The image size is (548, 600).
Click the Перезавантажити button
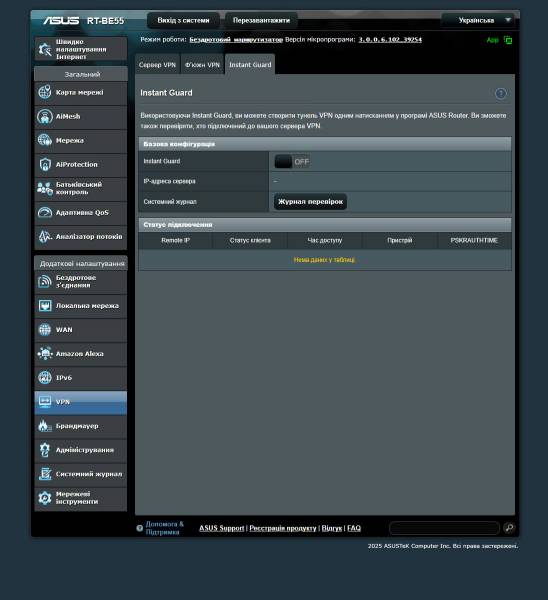(x=261, y=20)
